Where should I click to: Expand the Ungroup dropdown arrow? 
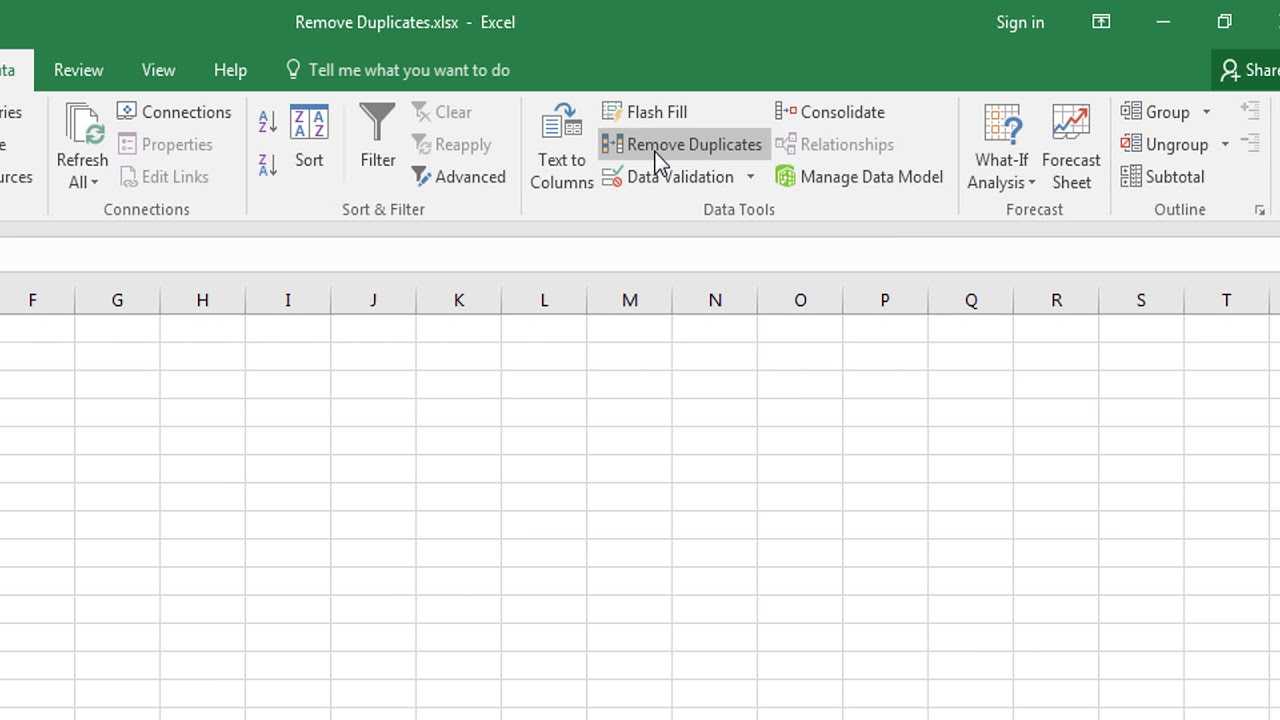click(1225, 144)
